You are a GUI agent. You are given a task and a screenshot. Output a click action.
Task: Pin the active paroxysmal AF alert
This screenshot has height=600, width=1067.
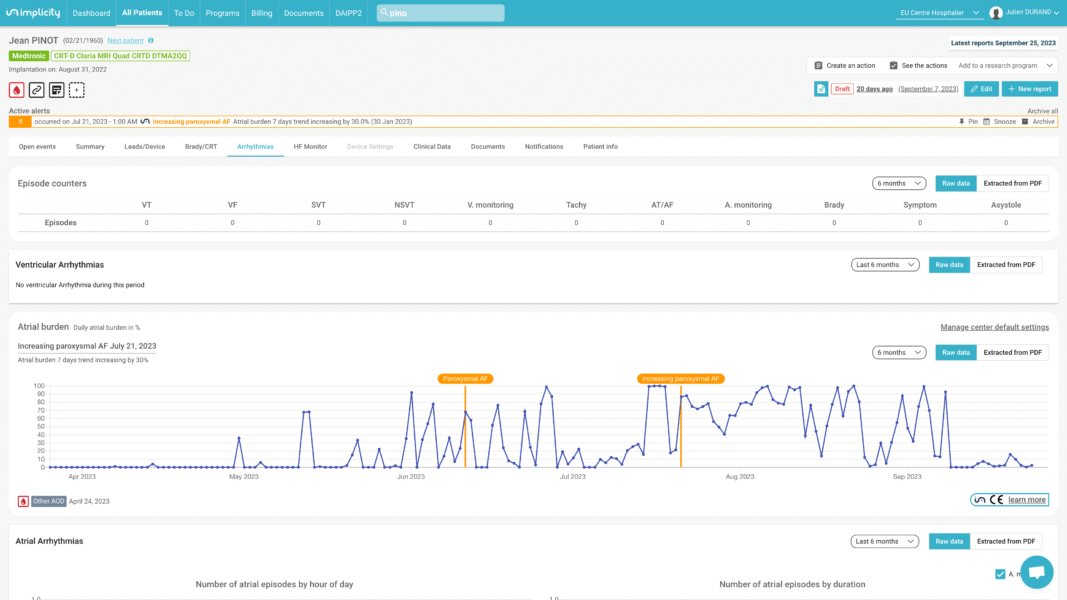pyautogui.click(x=968, y=121)
